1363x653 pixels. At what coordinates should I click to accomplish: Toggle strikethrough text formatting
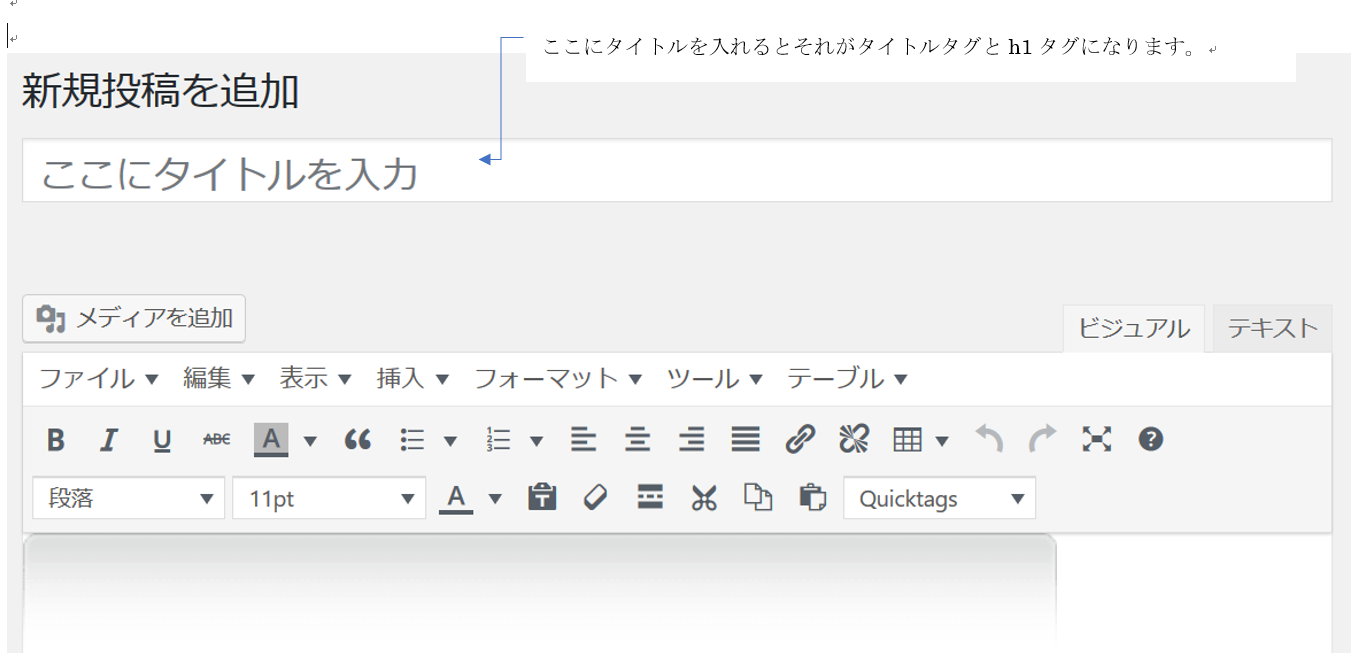coord(216,440)
